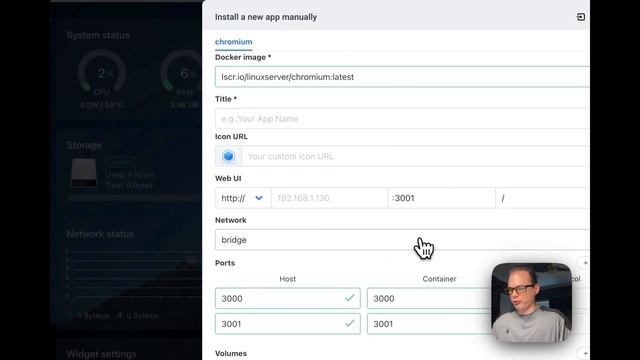Edit host port 3001 field

[288, 324]
